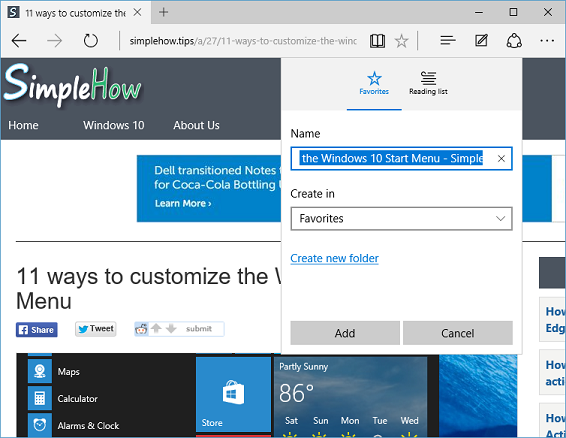Click Learn More in Dell ad

(183, 203)
